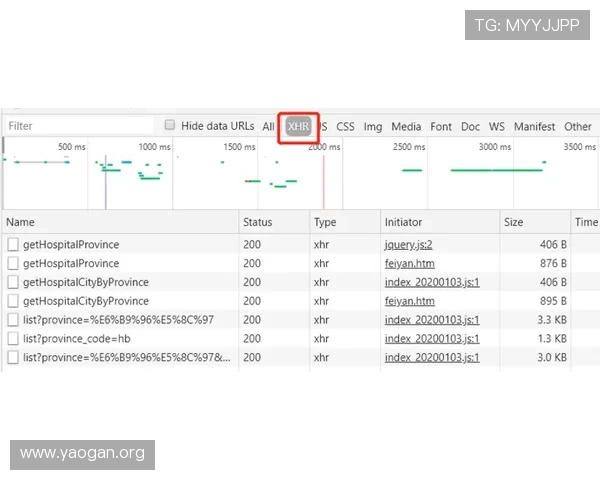Select the All filter type
Viewport: 600px width, 480px height.
(x=268, y=127)
